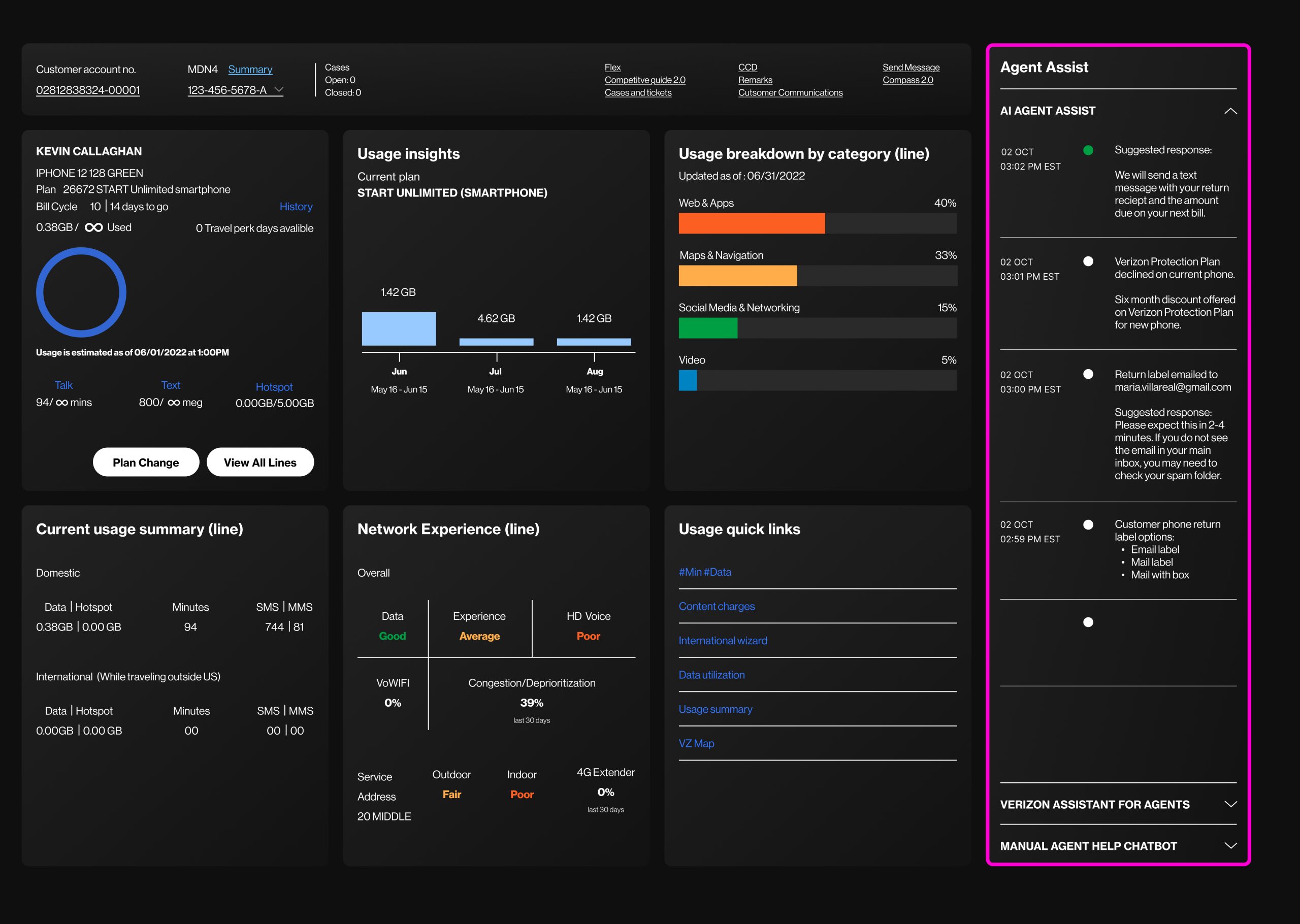Select the Hotspot usage tab
The width and height of the screenshot is (1300, 924).
tap(274, 387)
